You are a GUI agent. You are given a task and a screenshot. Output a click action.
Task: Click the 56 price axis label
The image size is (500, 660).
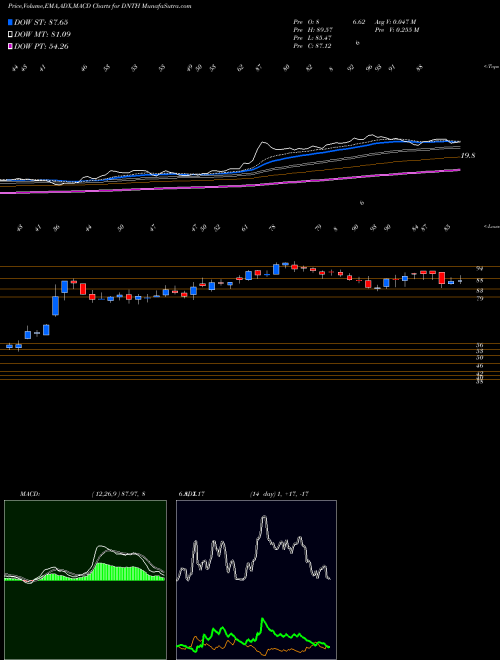click(x=479, y=345)
